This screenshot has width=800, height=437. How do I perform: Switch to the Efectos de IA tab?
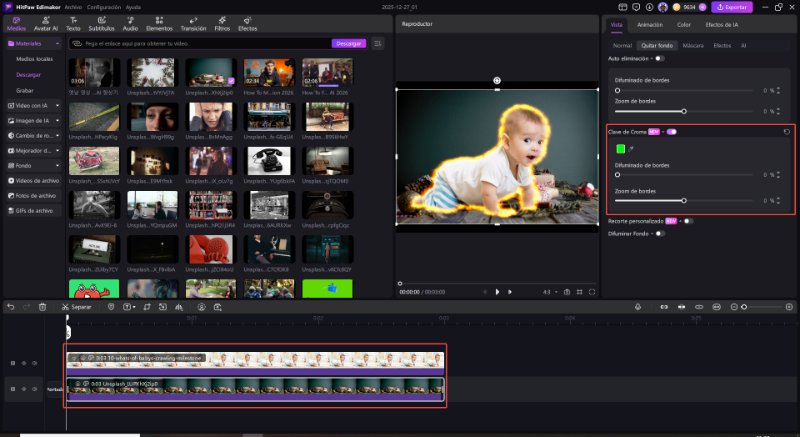(x=721, y=24)
